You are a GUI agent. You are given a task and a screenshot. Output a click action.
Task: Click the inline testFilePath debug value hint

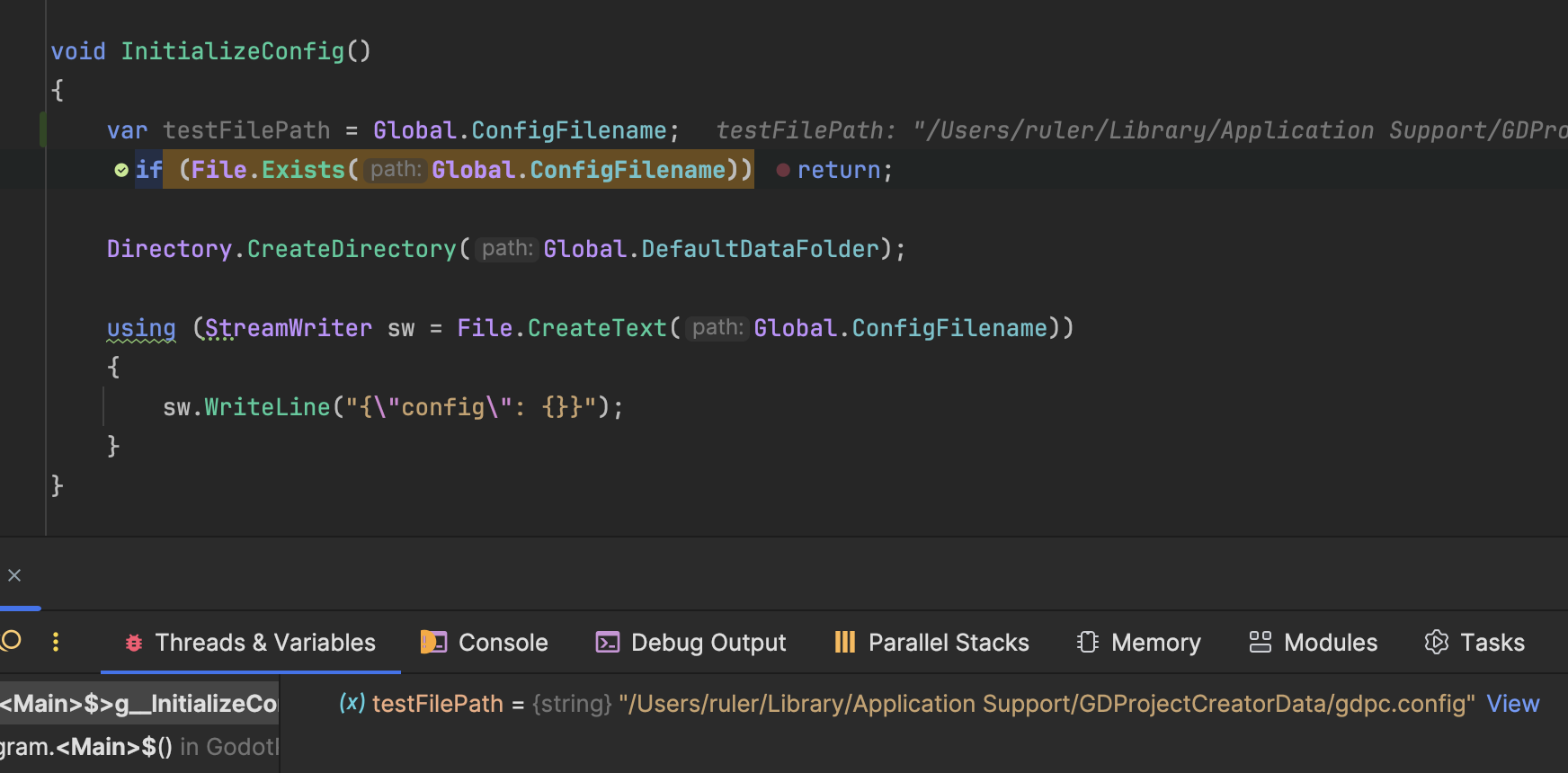point(1142,130)
